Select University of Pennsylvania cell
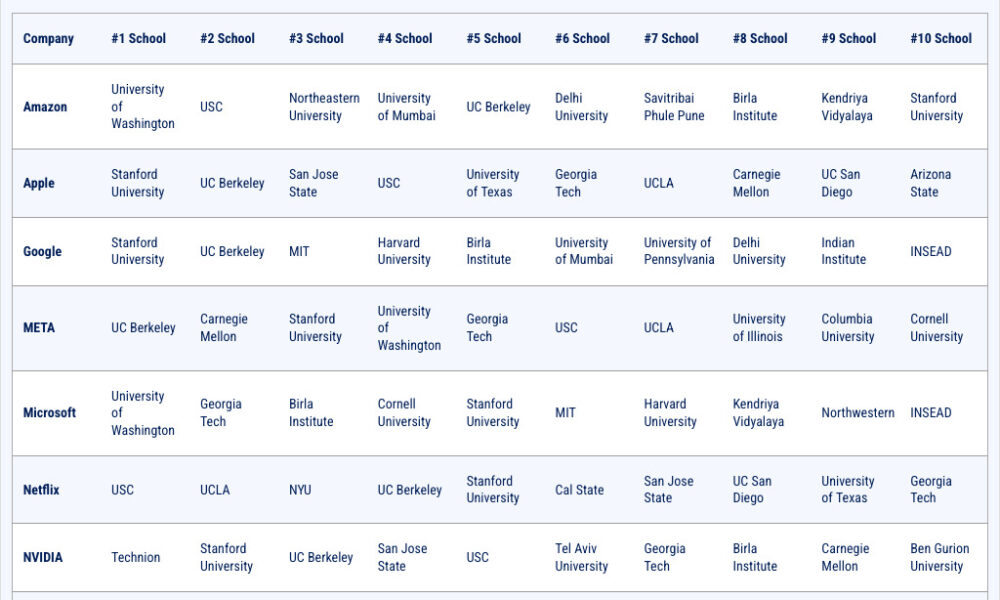Screen dimensions: 1000x600 (679, 251)
